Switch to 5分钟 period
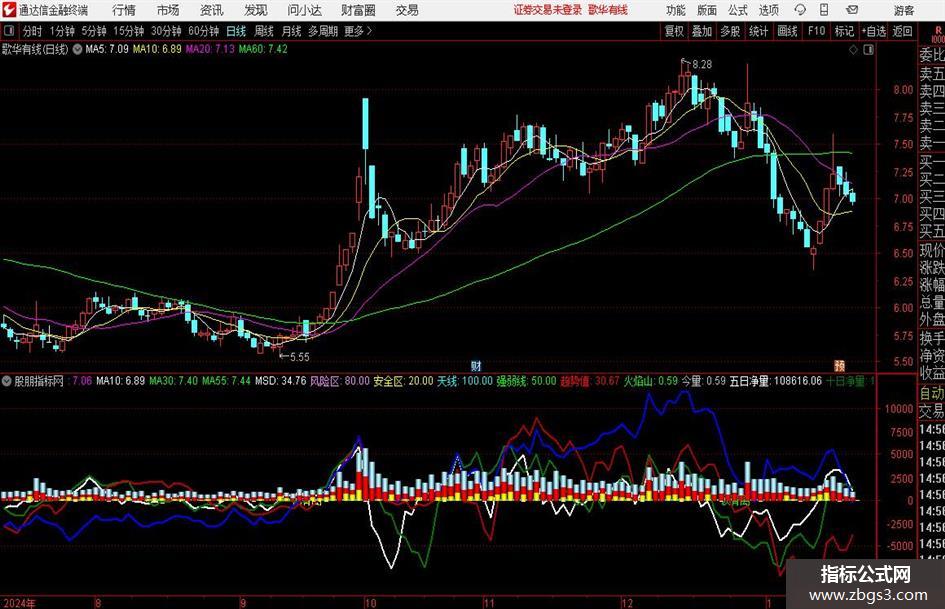This screenshot has width=945, height=609. pyautogui.click(x=94, y=31)
